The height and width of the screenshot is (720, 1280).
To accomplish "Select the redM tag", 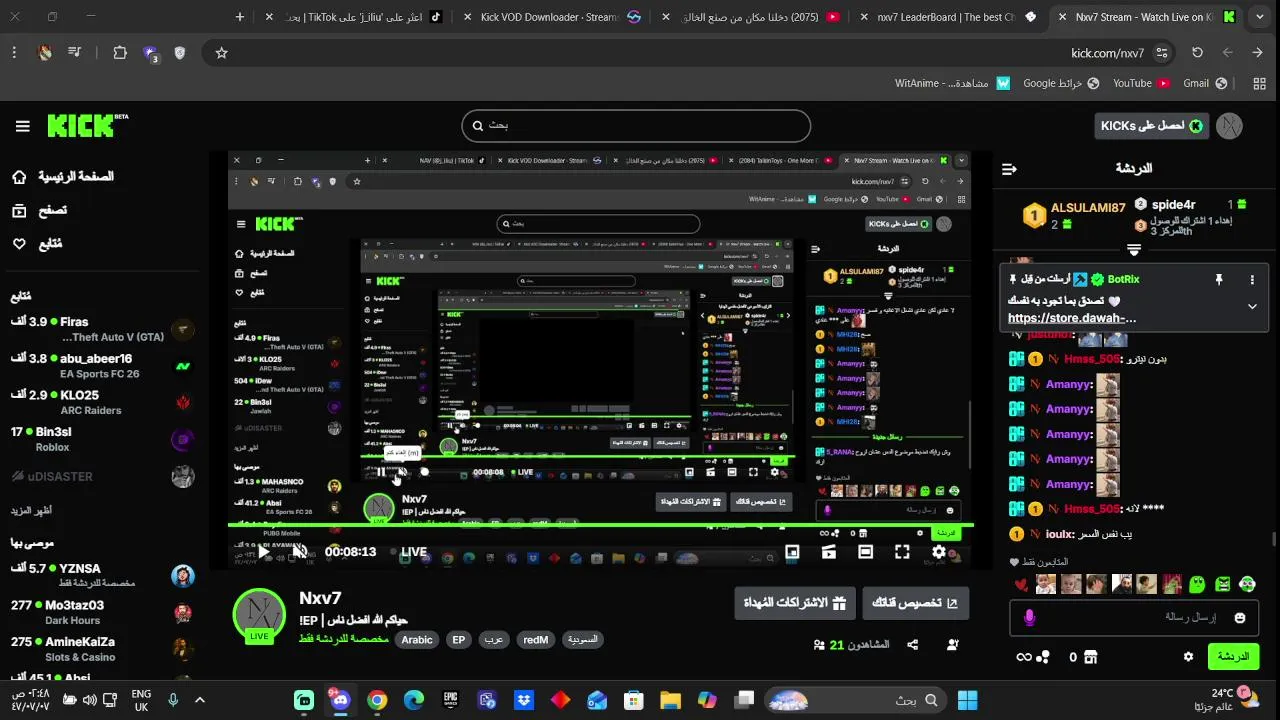I will tap(536, 640).
